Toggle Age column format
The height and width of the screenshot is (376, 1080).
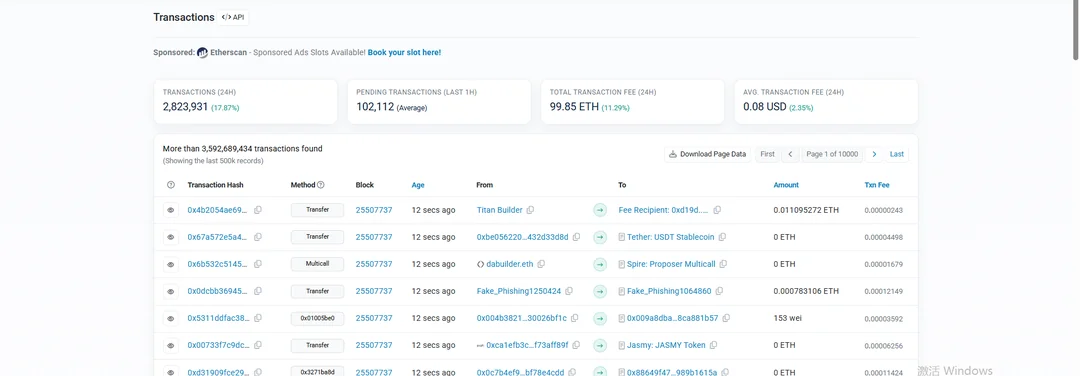pos(418,185)
